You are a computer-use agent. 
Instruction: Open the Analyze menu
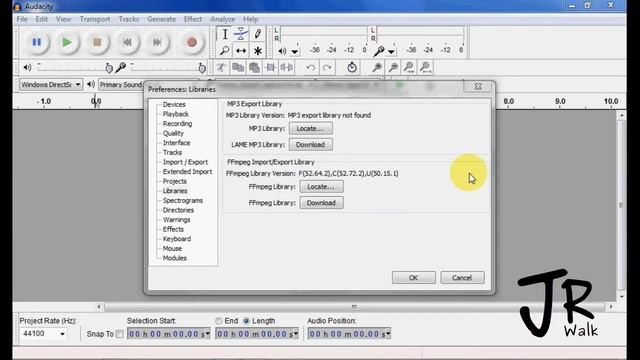click(222, 19)
